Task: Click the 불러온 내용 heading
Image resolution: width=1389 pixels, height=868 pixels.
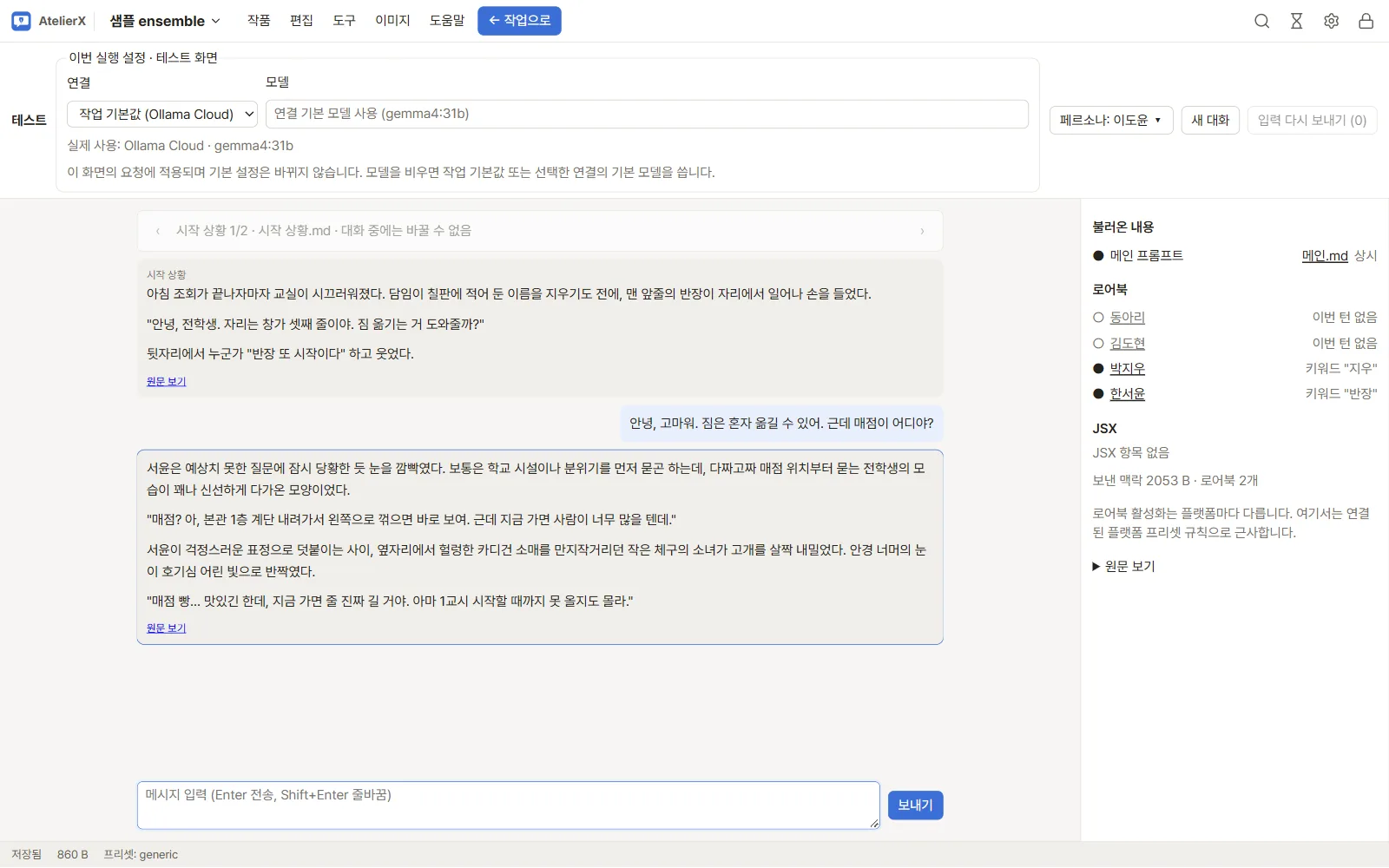Action: (1123, 227)
